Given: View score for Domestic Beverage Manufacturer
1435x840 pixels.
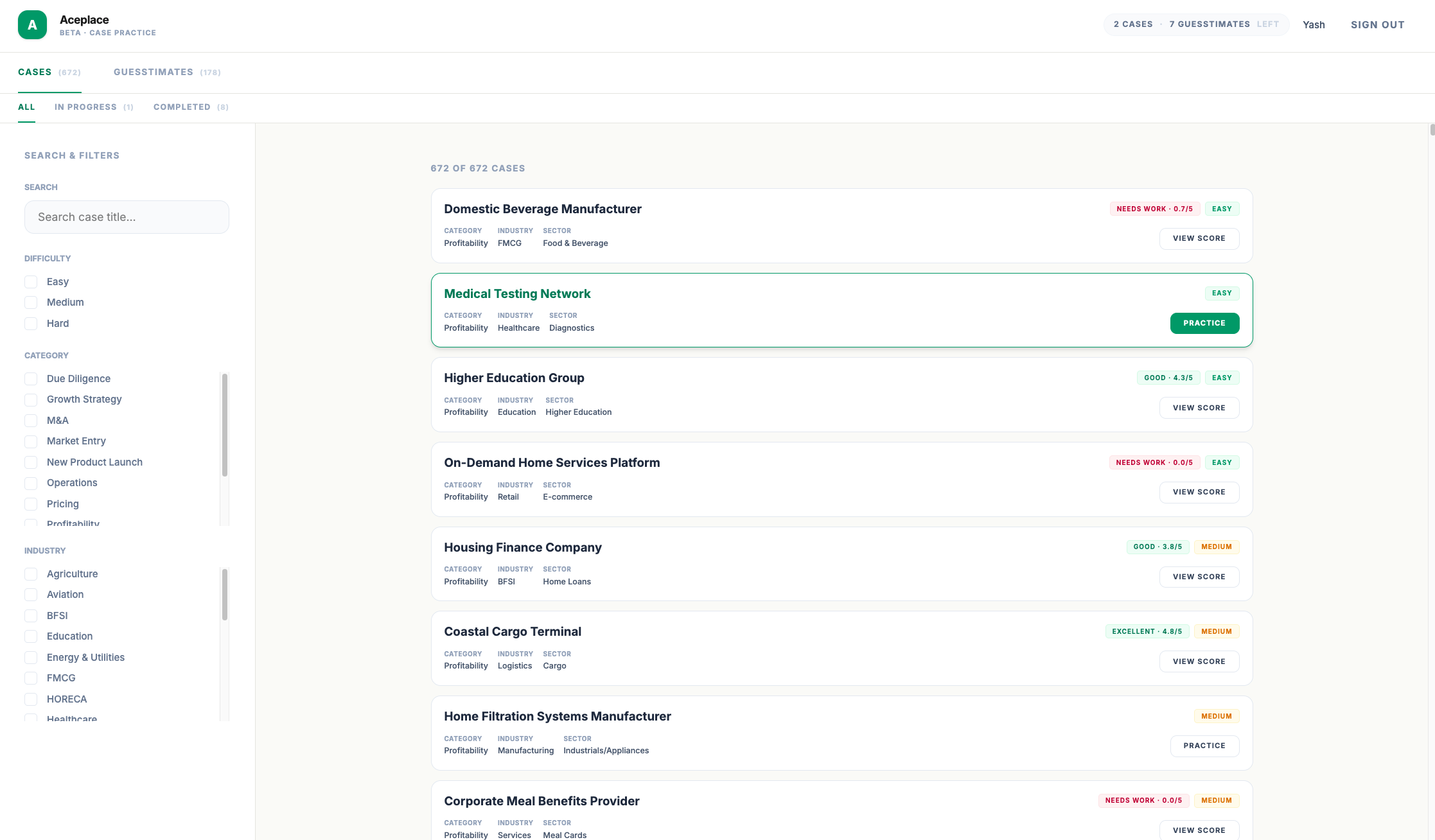Looking at the screenshot, I should tap(1199, 238).
